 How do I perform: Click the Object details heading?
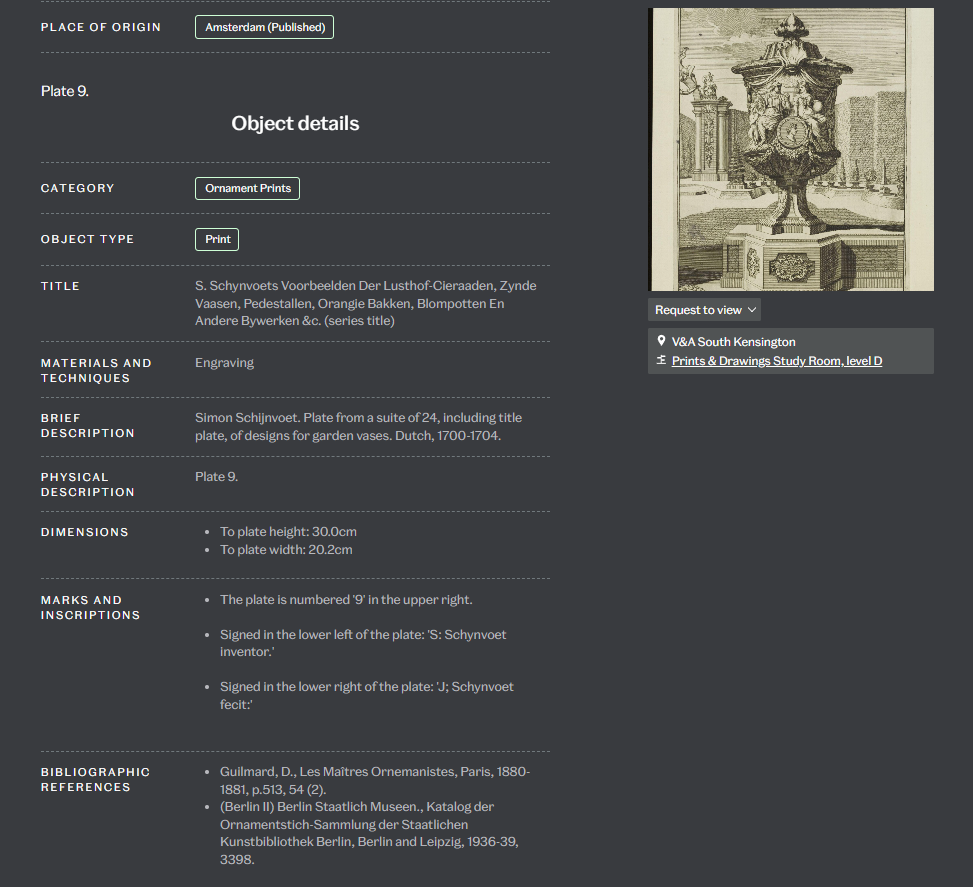coord(295,124)
